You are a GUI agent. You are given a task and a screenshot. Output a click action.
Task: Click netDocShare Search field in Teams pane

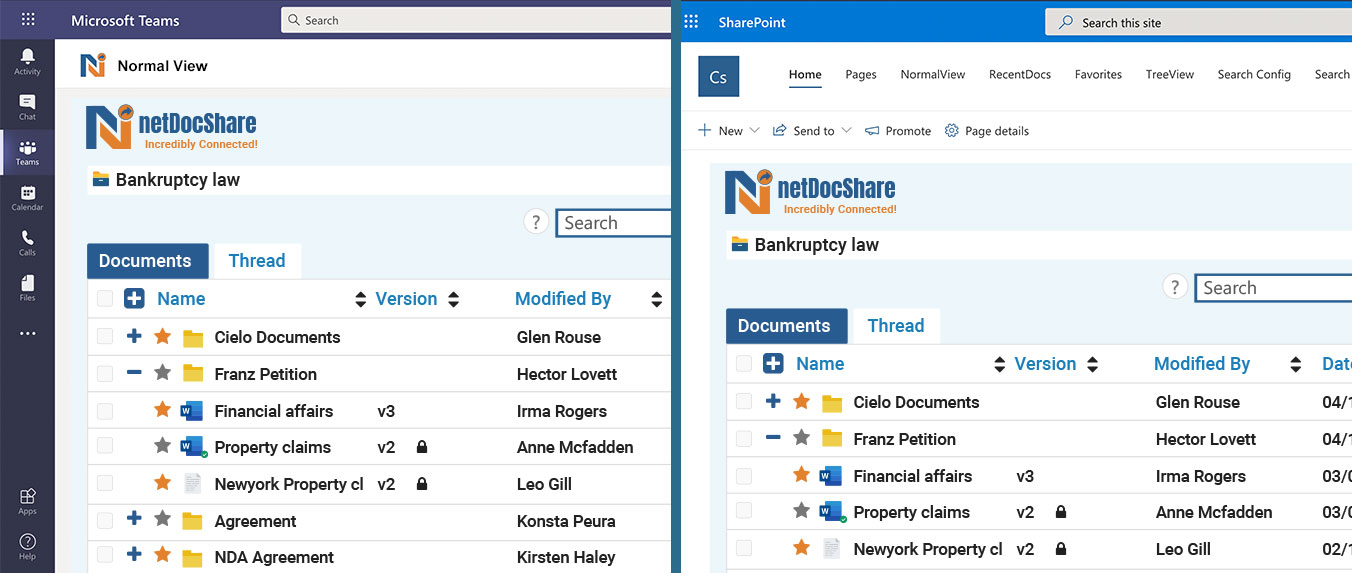click(613, 223)
